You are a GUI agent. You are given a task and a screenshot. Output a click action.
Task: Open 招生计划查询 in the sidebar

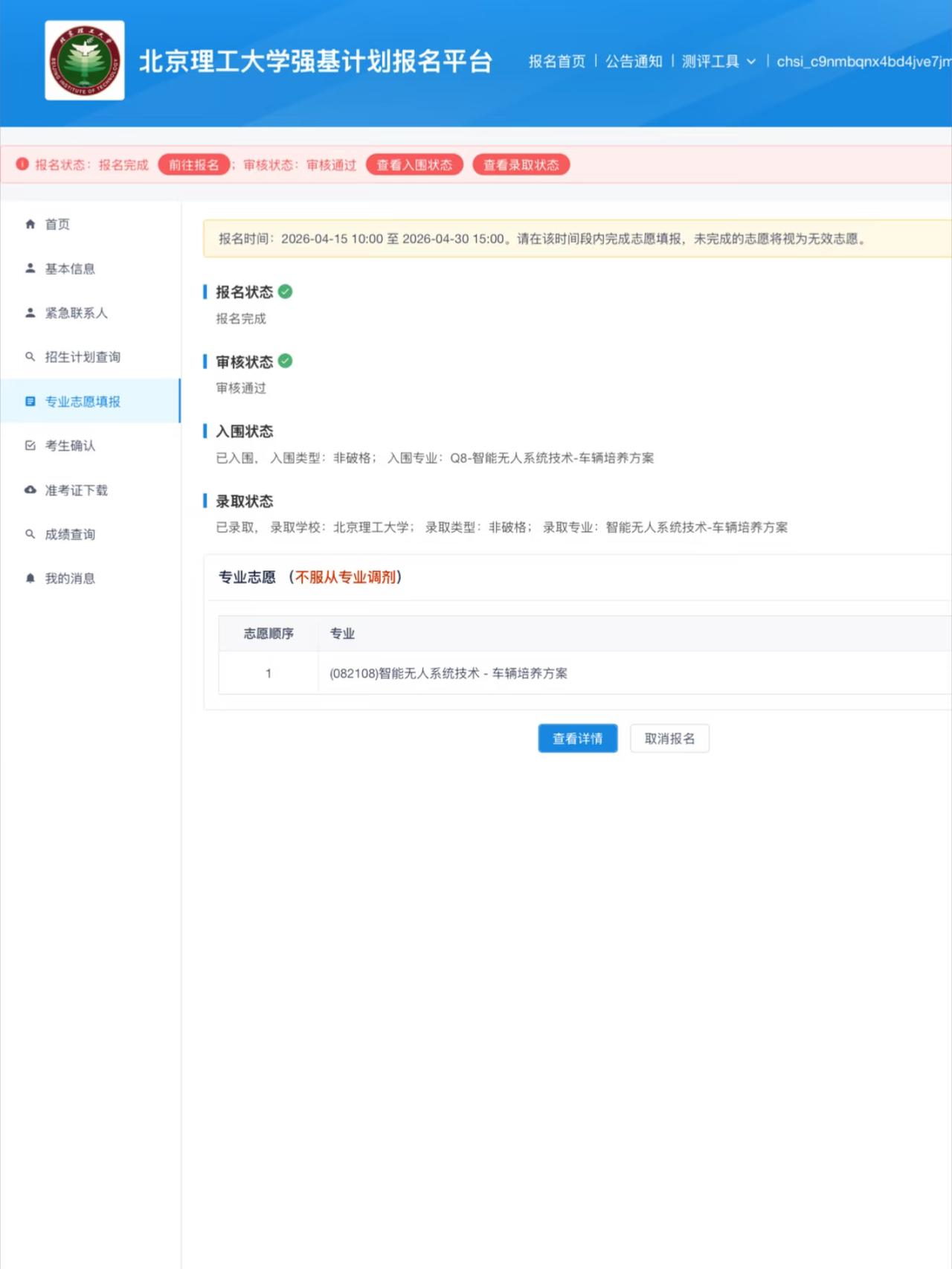[x=83, y=357]
